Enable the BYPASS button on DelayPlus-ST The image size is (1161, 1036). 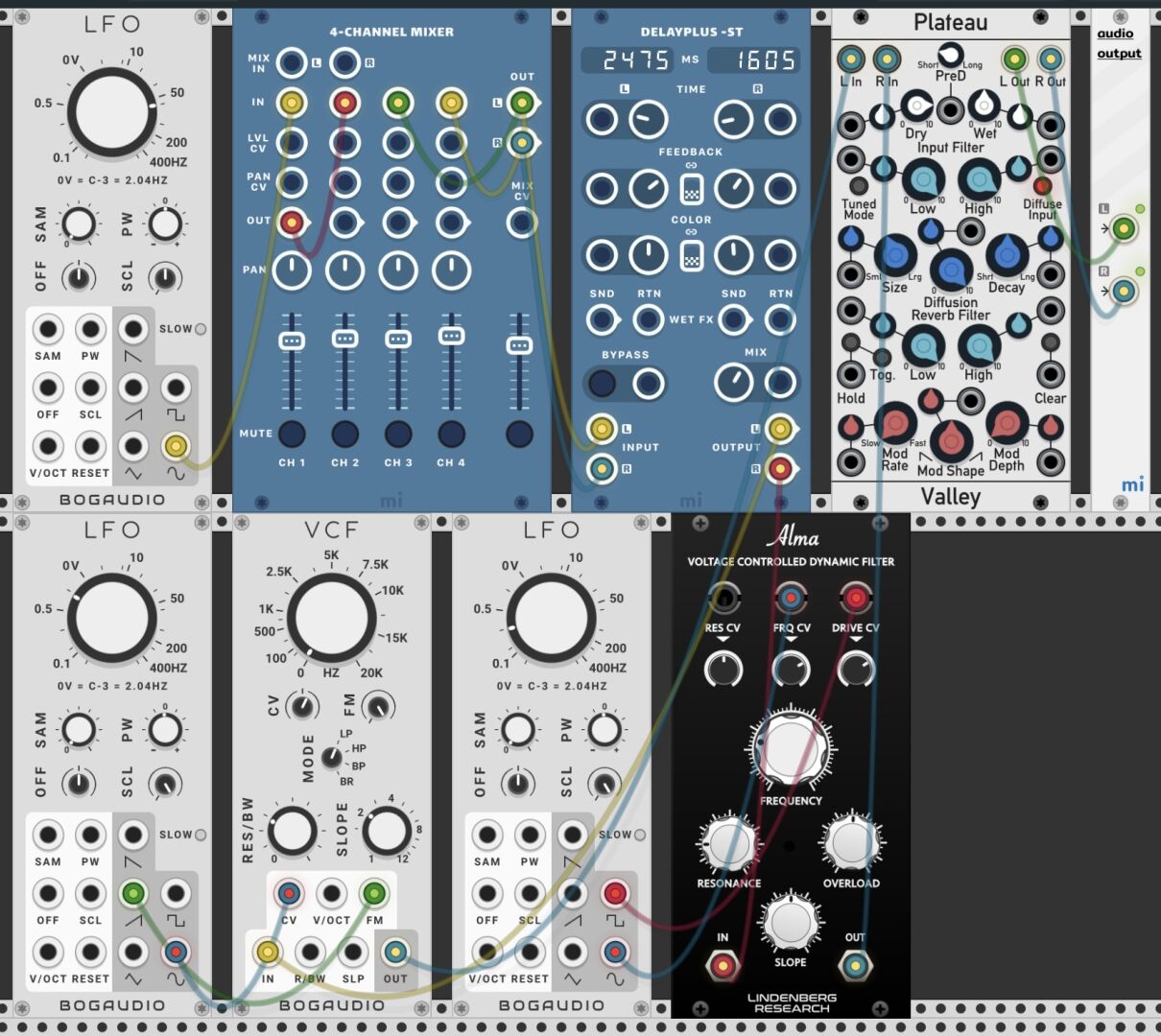click(x=602, y=384)
